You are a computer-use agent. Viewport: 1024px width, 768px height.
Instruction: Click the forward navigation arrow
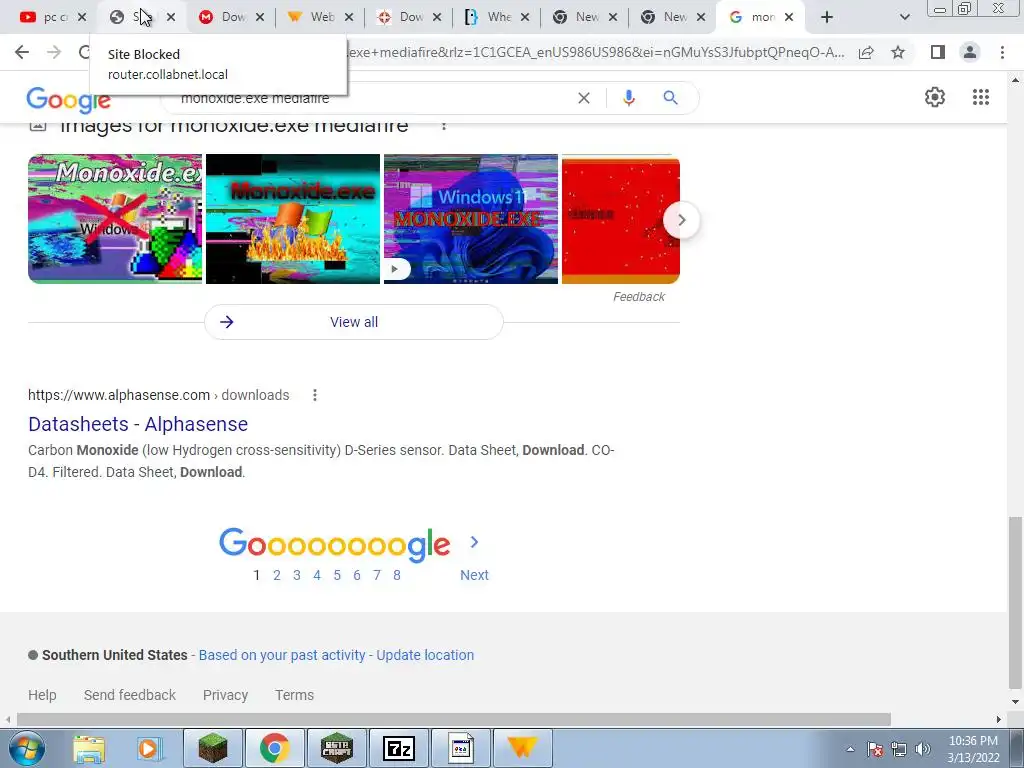[x=54, y=52]
